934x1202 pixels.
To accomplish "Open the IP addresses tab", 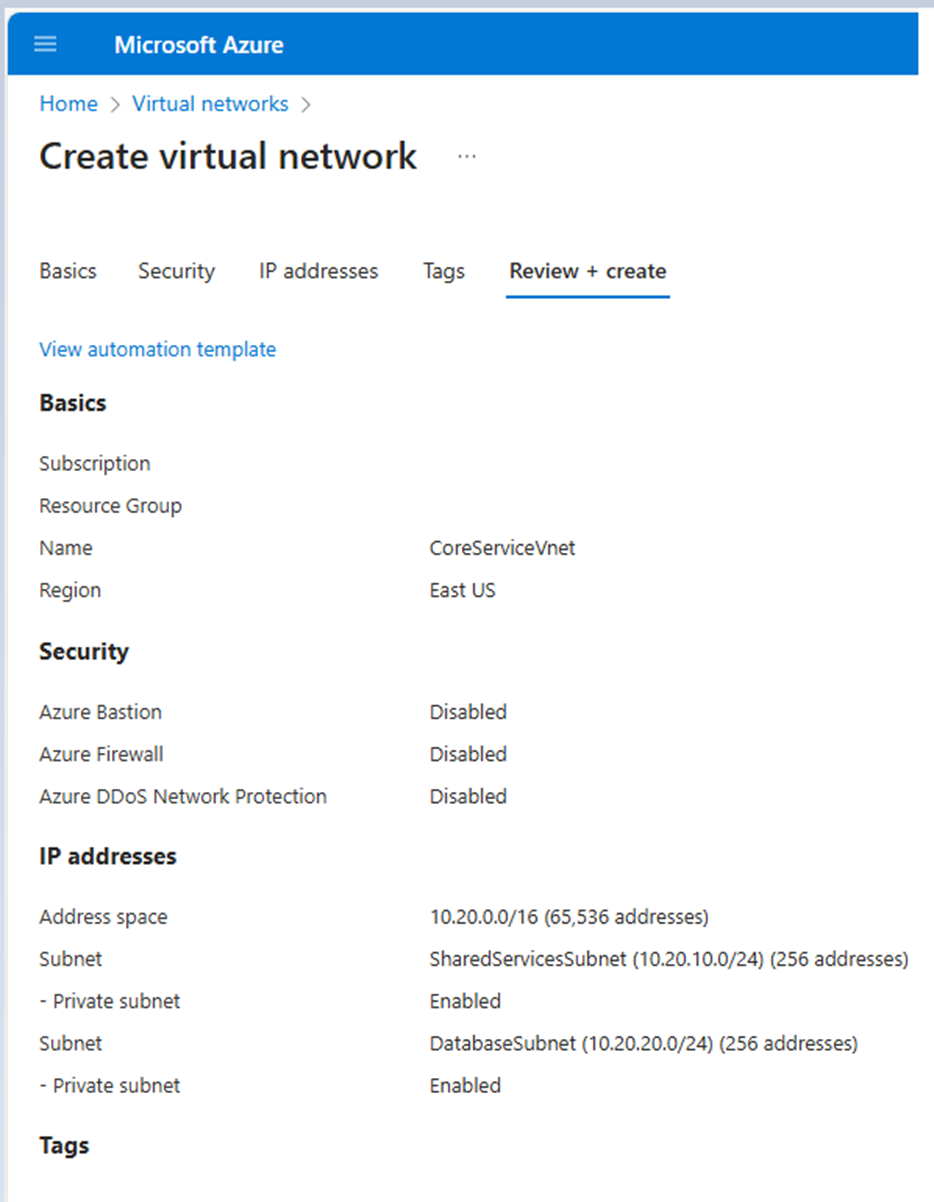I will (x=318, y=271).
